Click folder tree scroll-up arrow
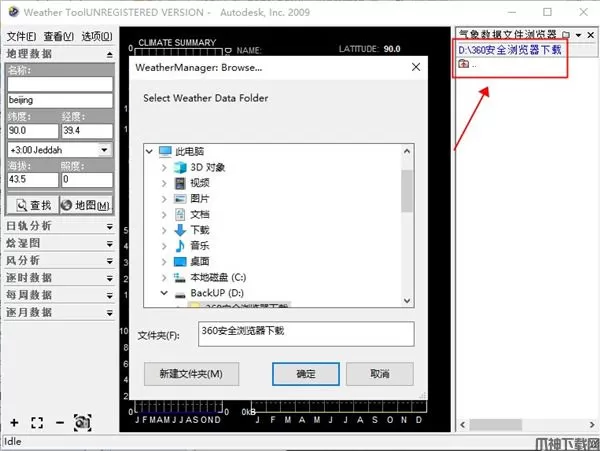Image resolution: width=600 pixels, height=451 pixels. coord(407,151)
